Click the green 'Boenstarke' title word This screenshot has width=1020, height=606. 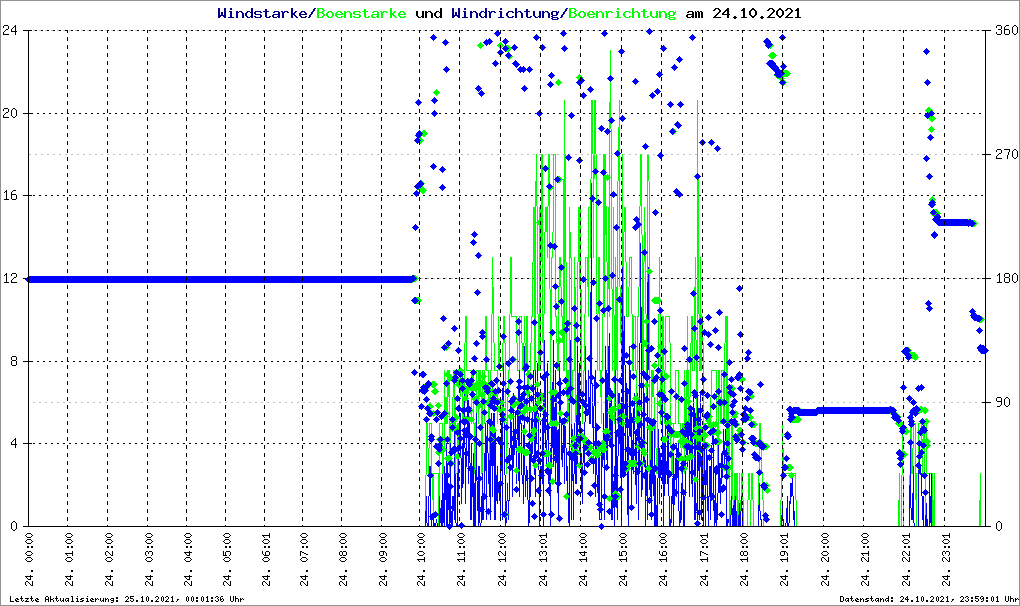(x=361, y=14)
